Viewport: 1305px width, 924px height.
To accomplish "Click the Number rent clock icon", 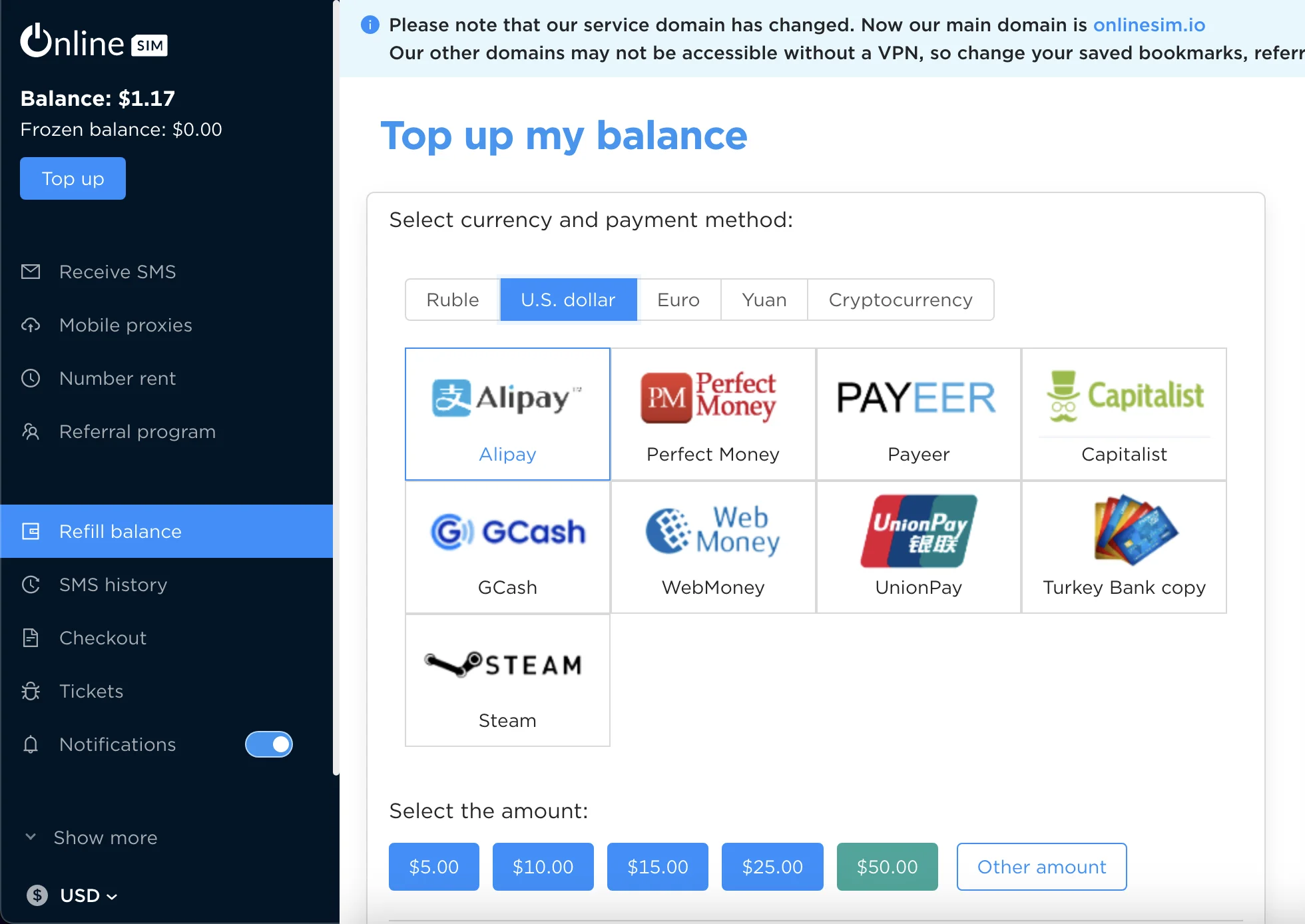I will point(31,378).
